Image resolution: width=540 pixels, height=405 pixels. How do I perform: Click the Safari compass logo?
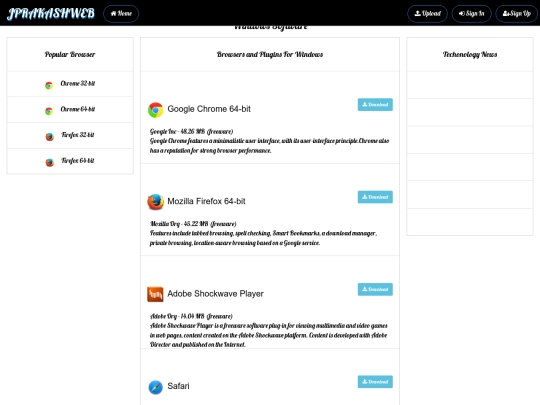(x=155, y=387)
